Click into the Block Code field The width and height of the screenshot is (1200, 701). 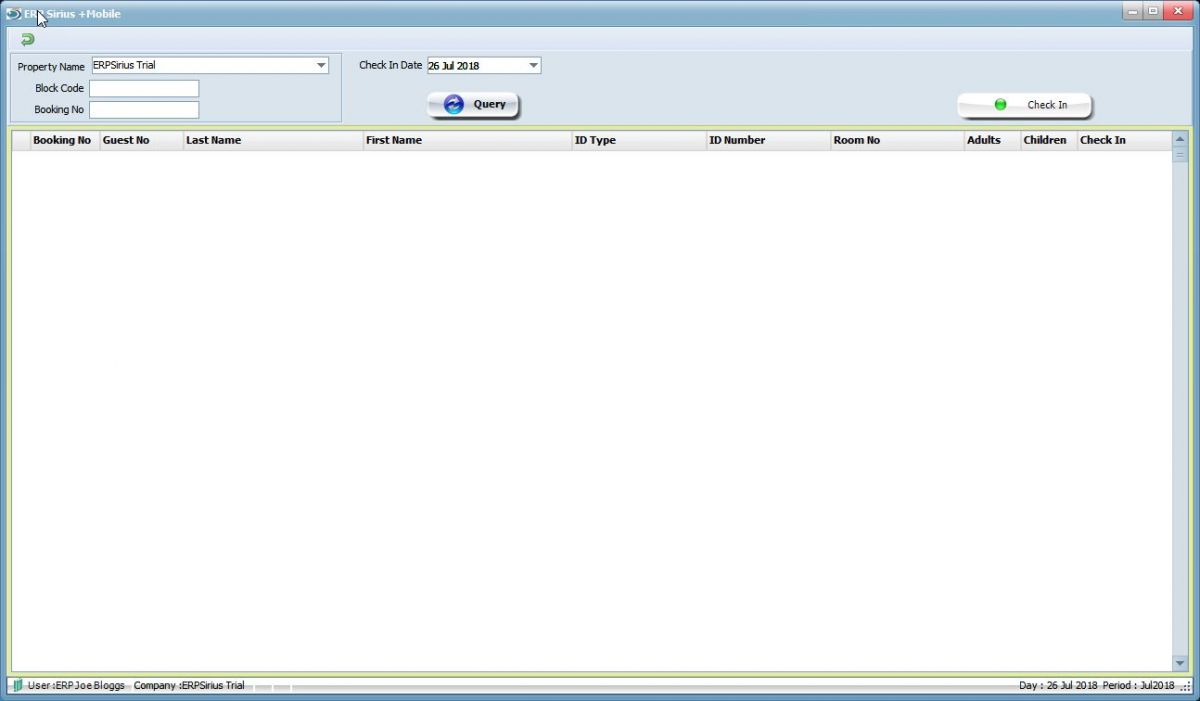[144, 88]
